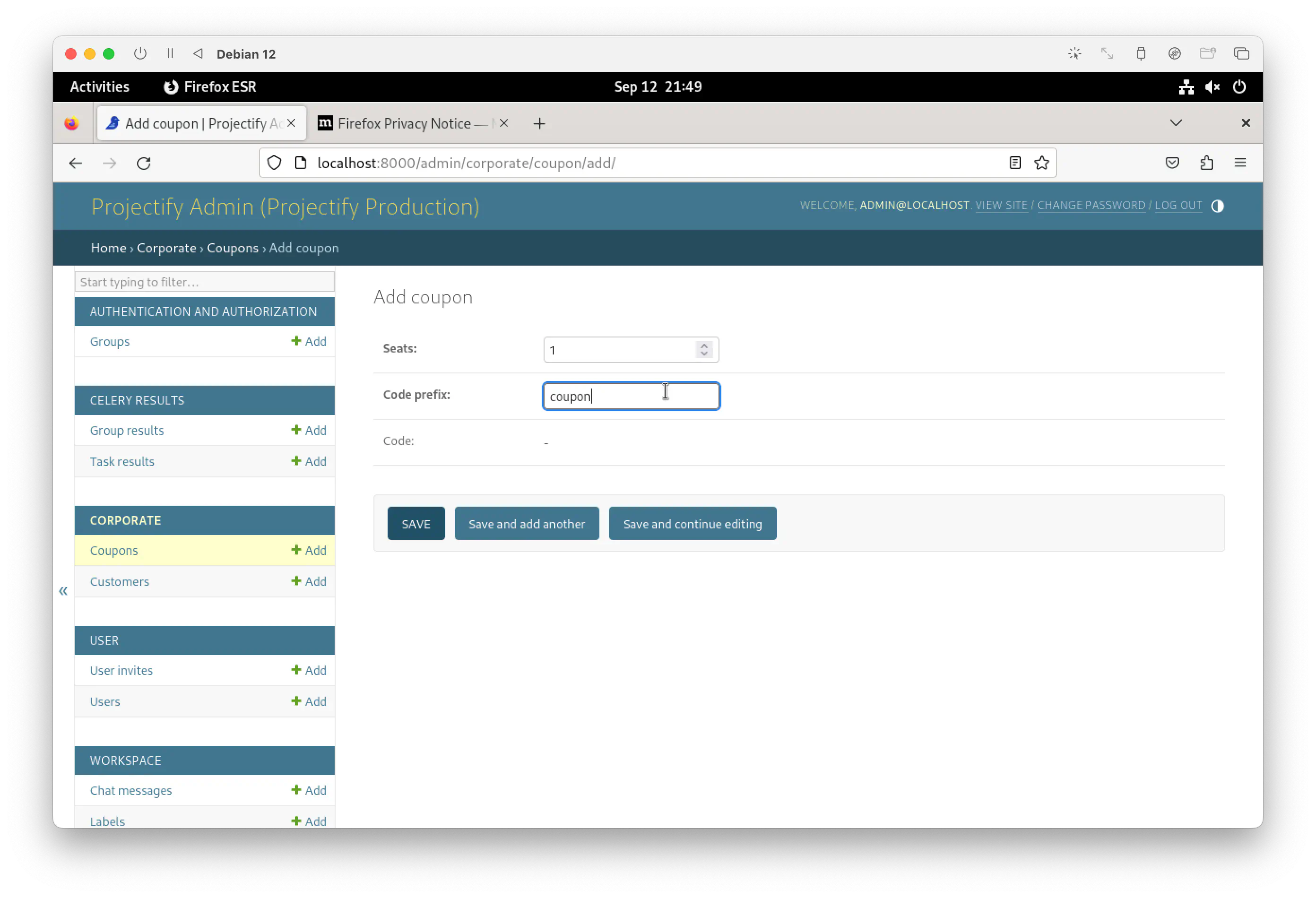The width and height of the screenshot is (1316, 898).
Task: Go to Coupons breadcrumb
Action: pos(232,248)
